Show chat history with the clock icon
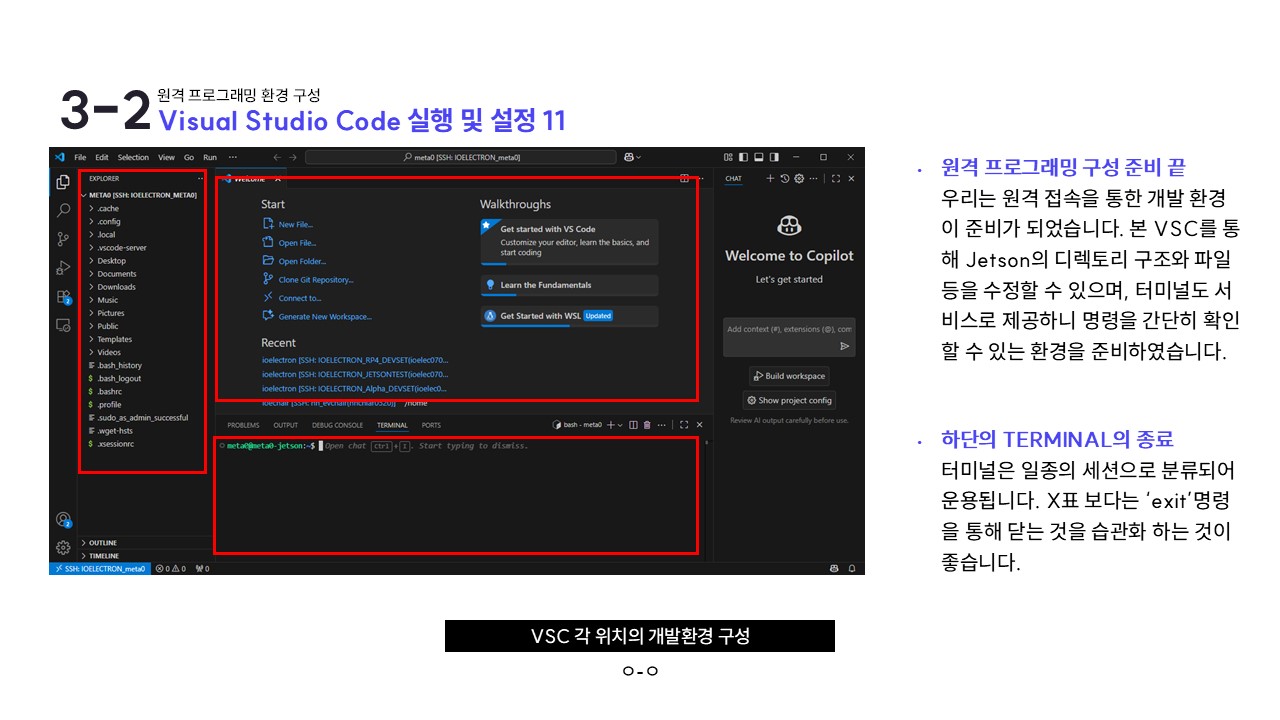1280x720 pixels. (x=785, y=178)
